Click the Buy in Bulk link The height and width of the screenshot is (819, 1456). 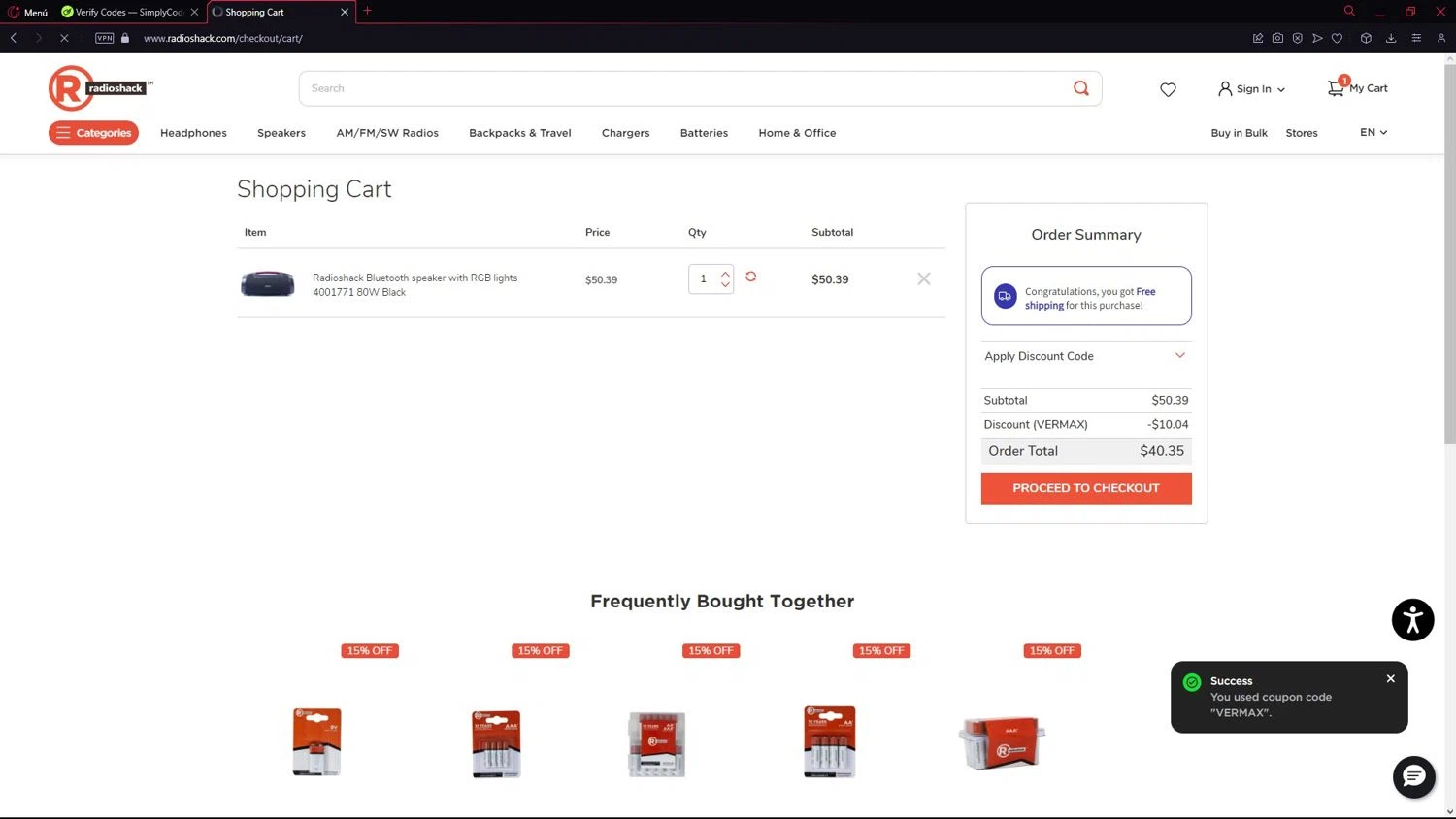tap(1239, 133)
